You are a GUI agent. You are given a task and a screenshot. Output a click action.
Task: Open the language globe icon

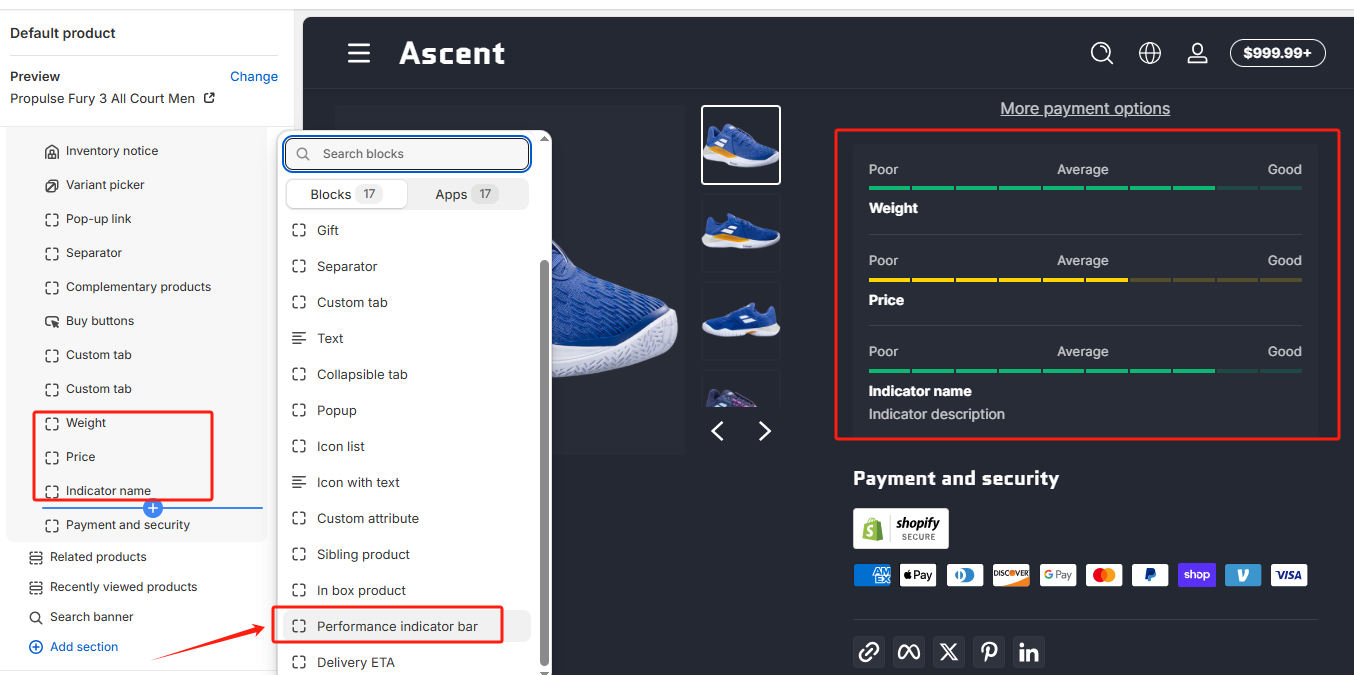(1150, 53)
